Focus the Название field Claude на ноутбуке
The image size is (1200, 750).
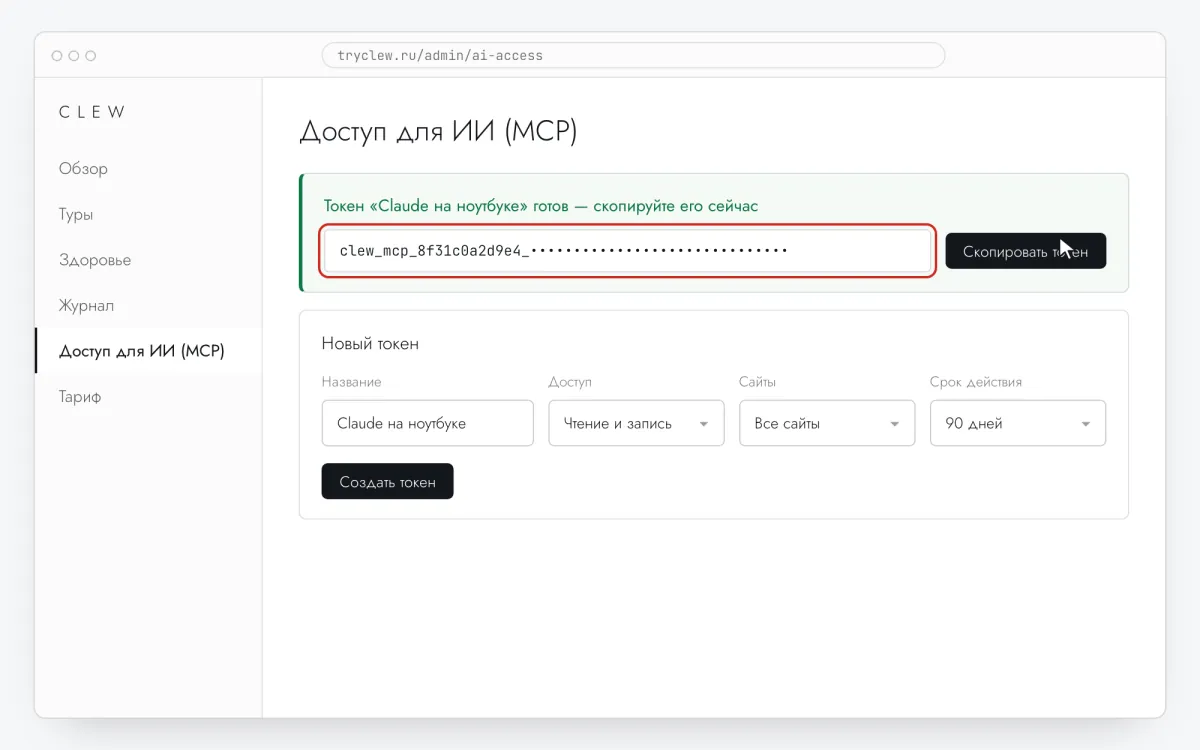pyautogui.click(x=427, y=423)
